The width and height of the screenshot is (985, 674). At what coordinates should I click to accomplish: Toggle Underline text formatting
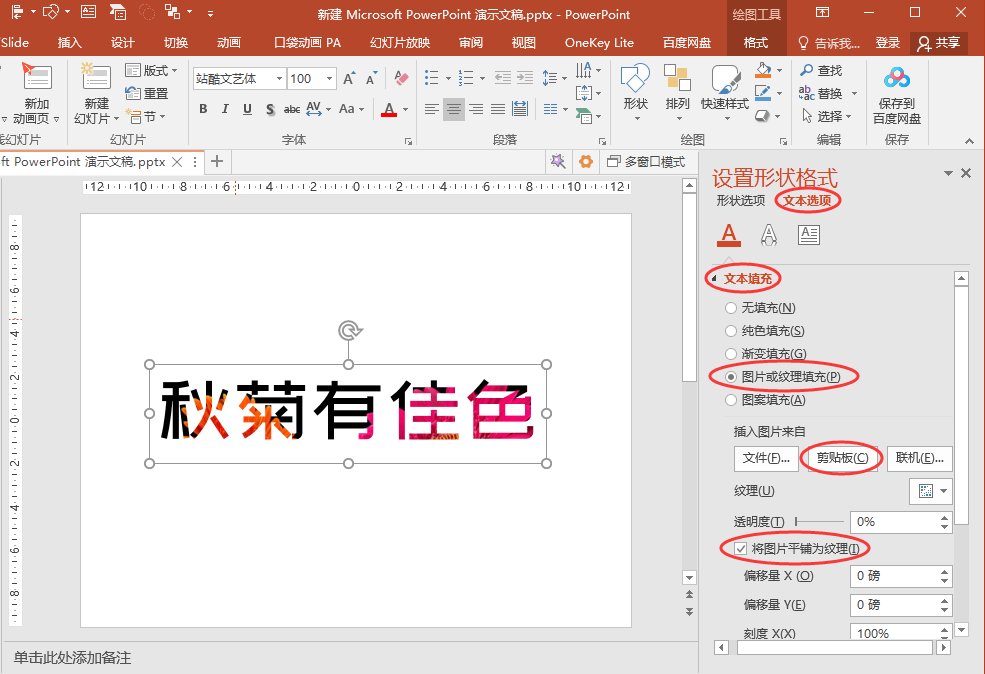(248, 109)
